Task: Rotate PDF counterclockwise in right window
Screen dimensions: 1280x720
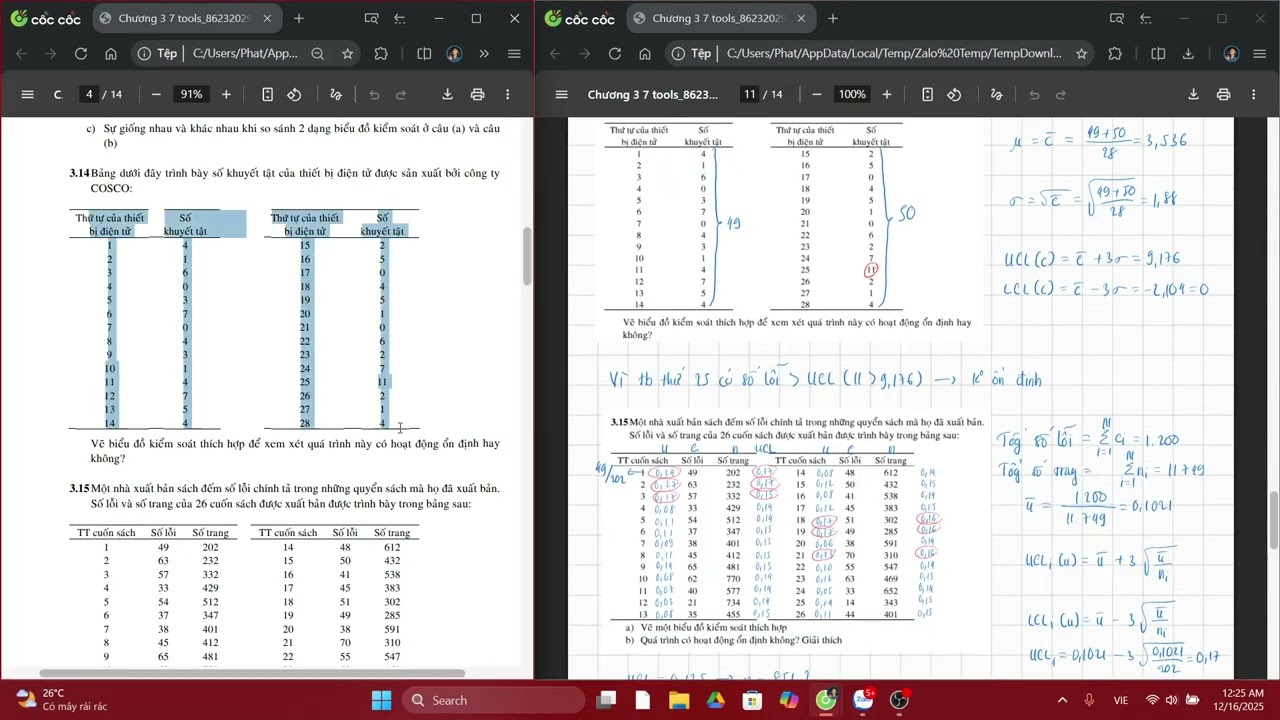Action: pyautogui.click(x=954, y=94)
